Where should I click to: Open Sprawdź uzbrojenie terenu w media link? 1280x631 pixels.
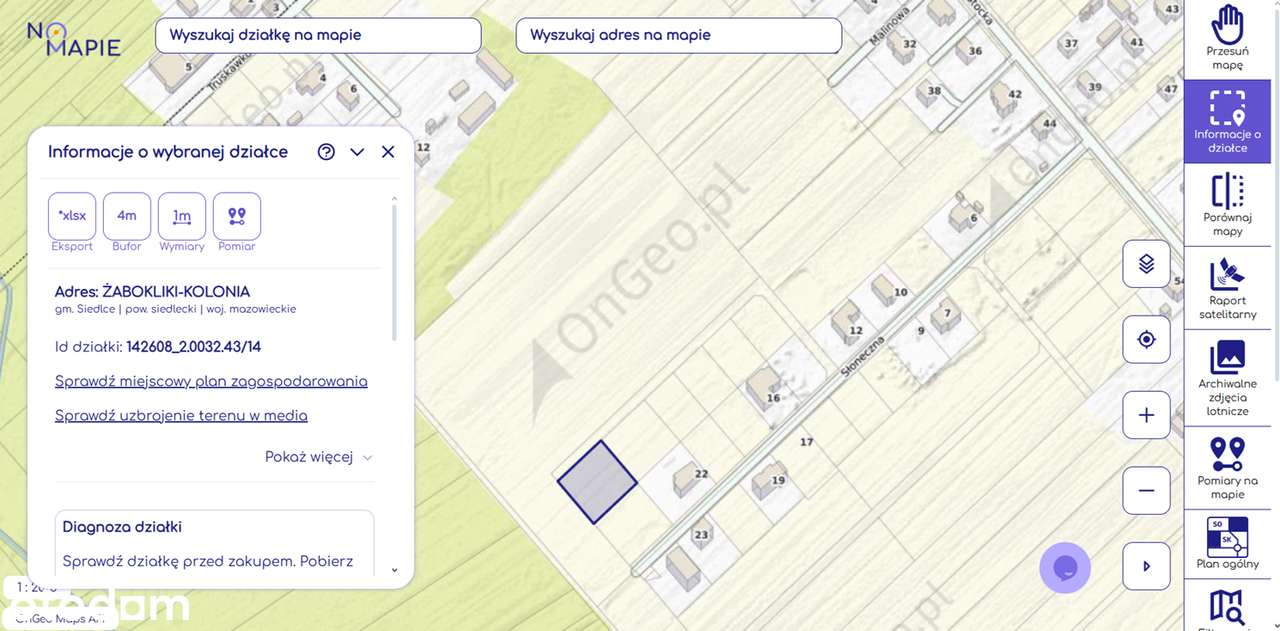(181, 415)
